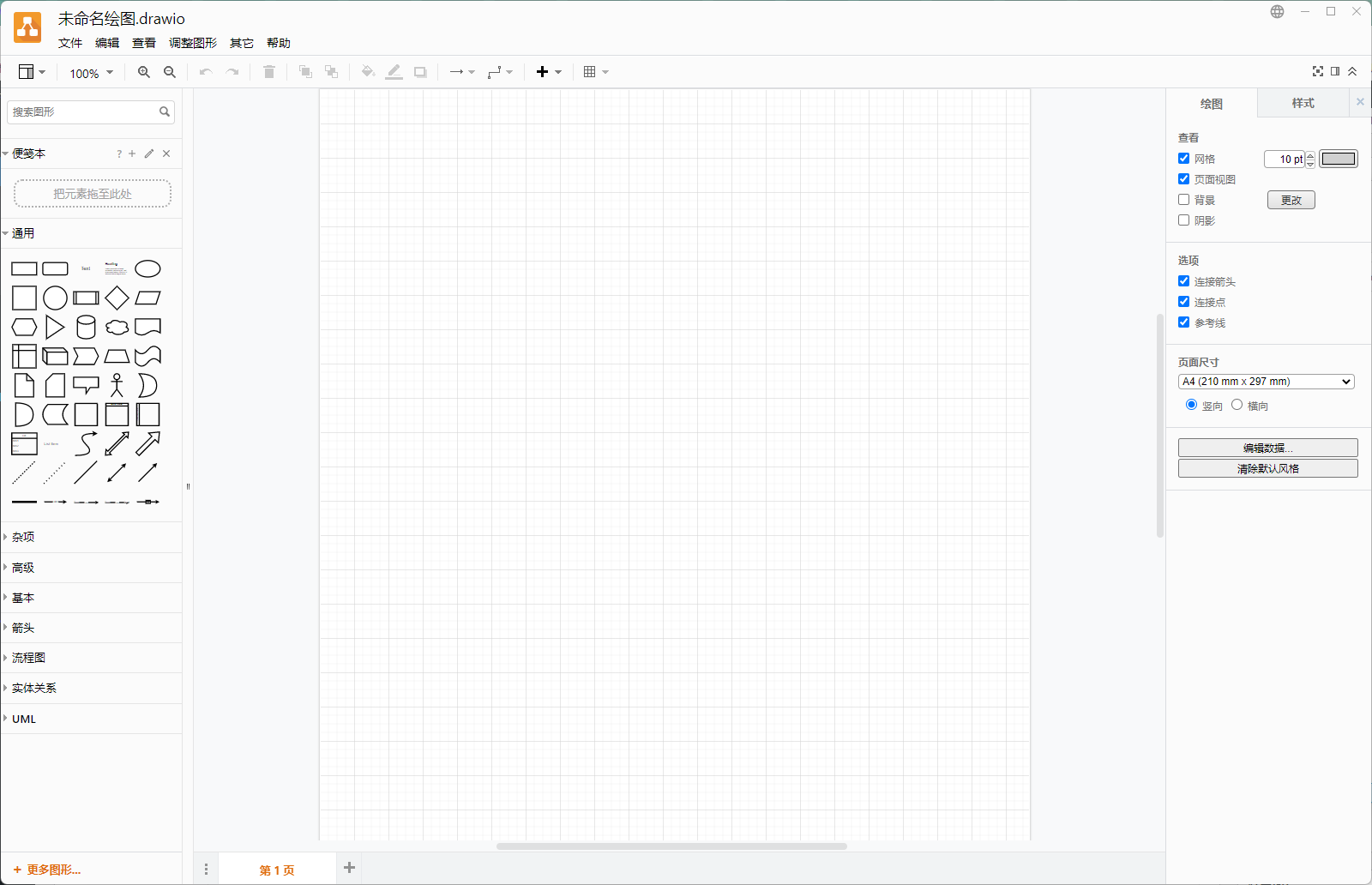Select the diamond shape in the shapes panel

(x=117, y=298)
